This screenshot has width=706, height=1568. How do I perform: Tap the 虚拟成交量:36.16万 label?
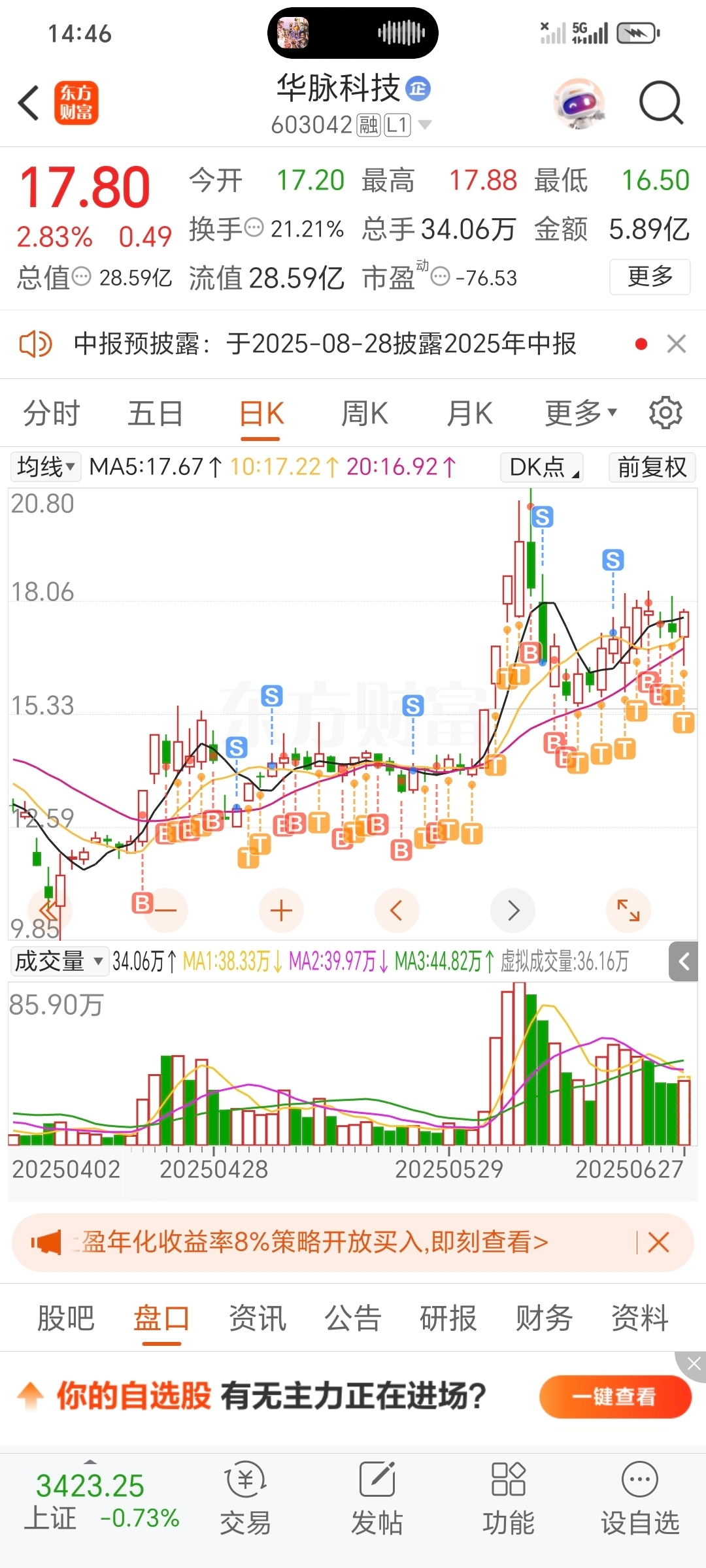click(565, 962)
